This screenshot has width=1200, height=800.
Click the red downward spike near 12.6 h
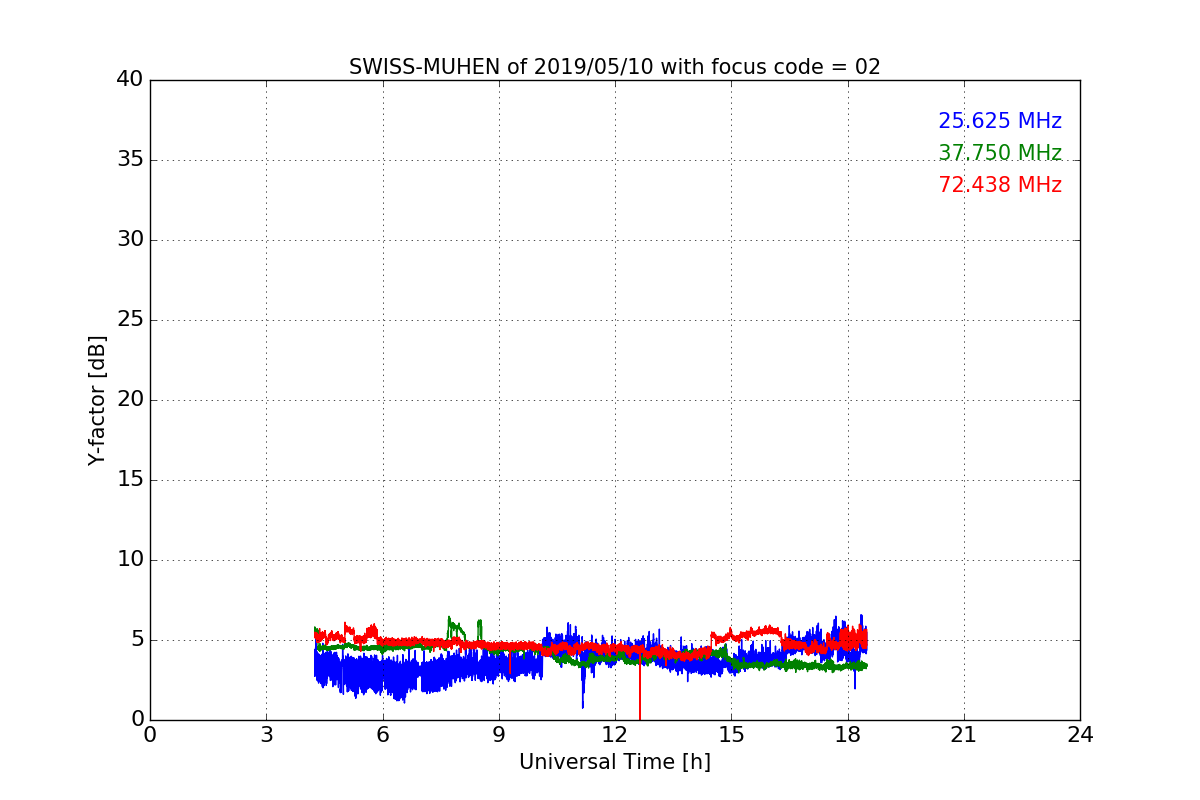(640, 690)
